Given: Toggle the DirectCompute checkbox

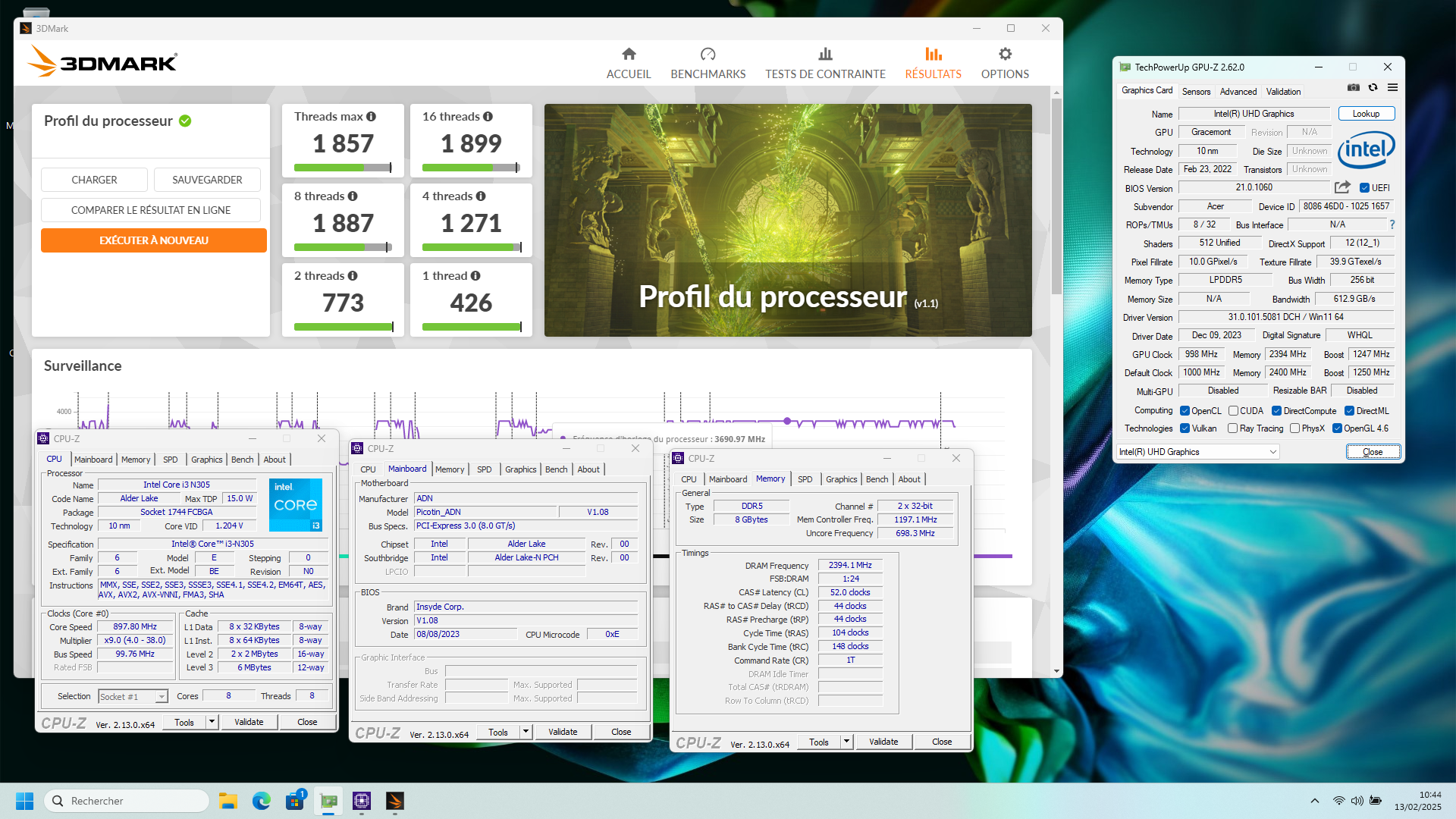Looking at the screenshot, I should (1276, 411).
